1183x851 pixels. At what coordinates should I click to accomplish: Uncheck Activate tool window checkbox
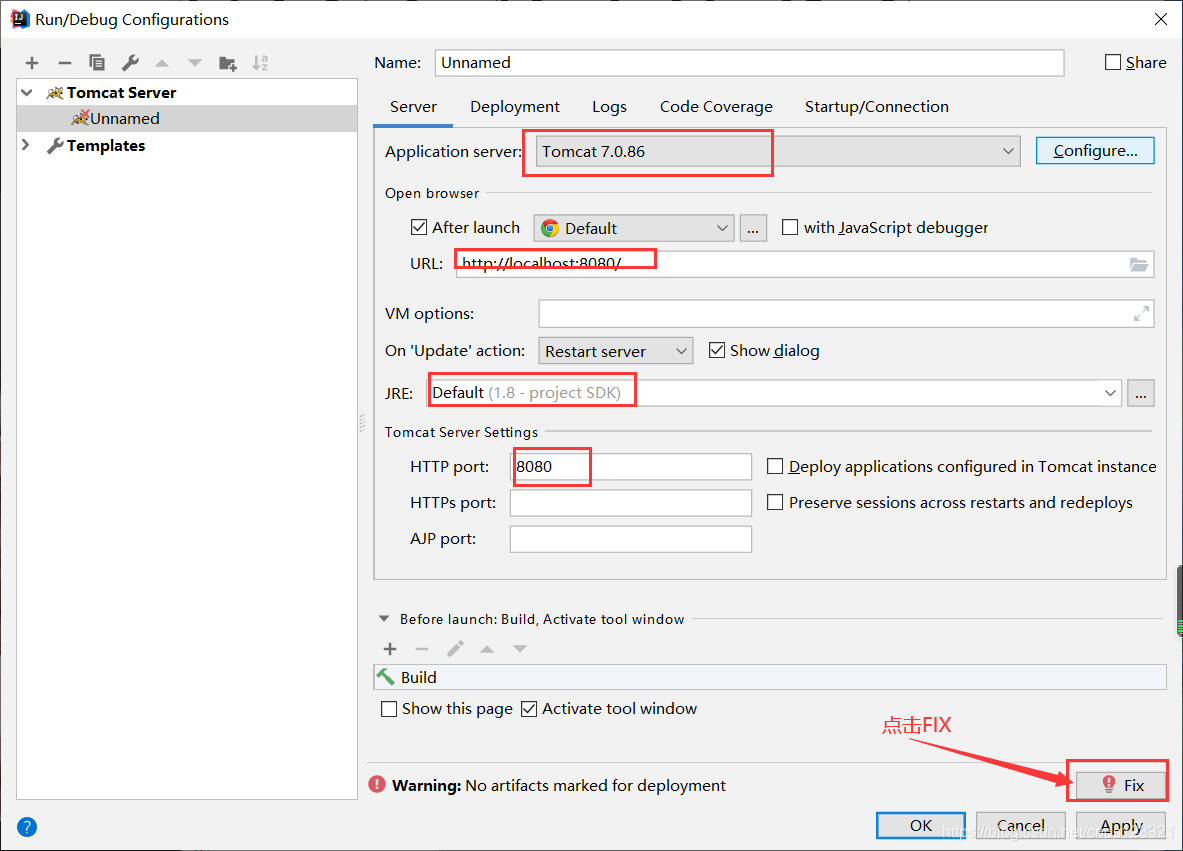pos(529,709)
